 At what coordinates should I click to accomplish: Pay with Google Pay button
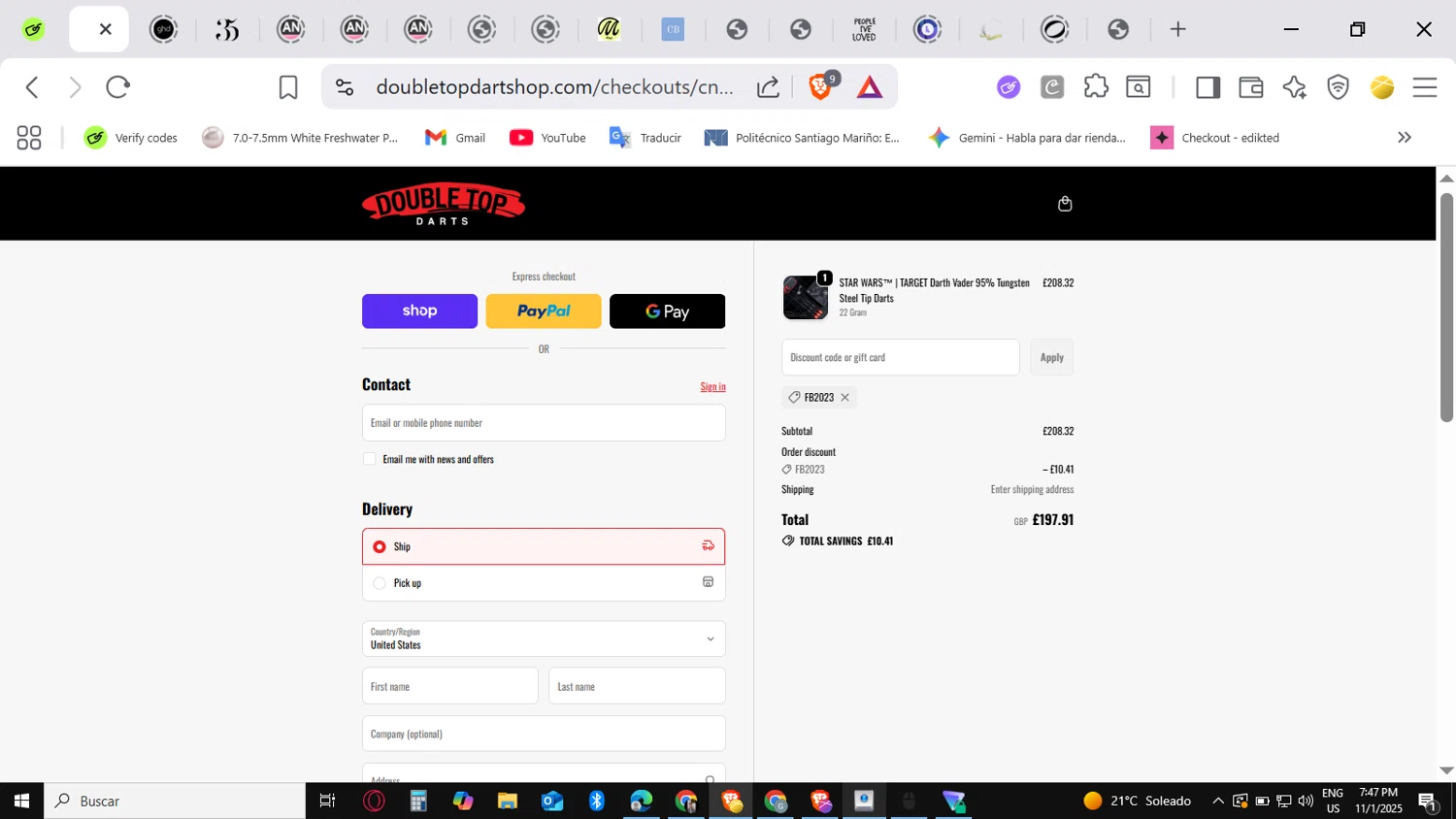coord(667,311)
